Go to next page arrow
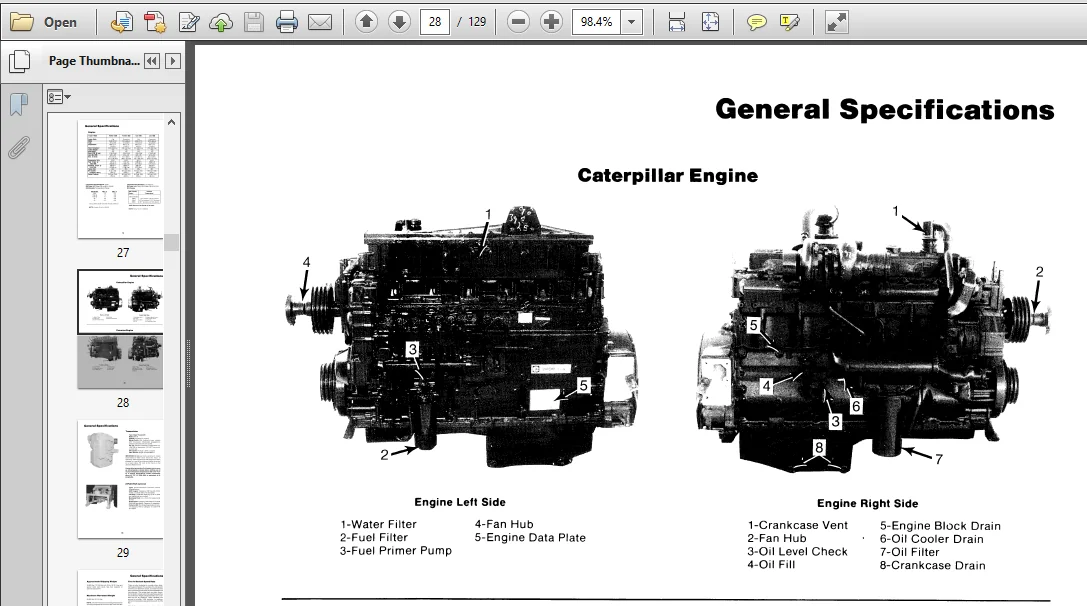 click(x=399, y=22)
